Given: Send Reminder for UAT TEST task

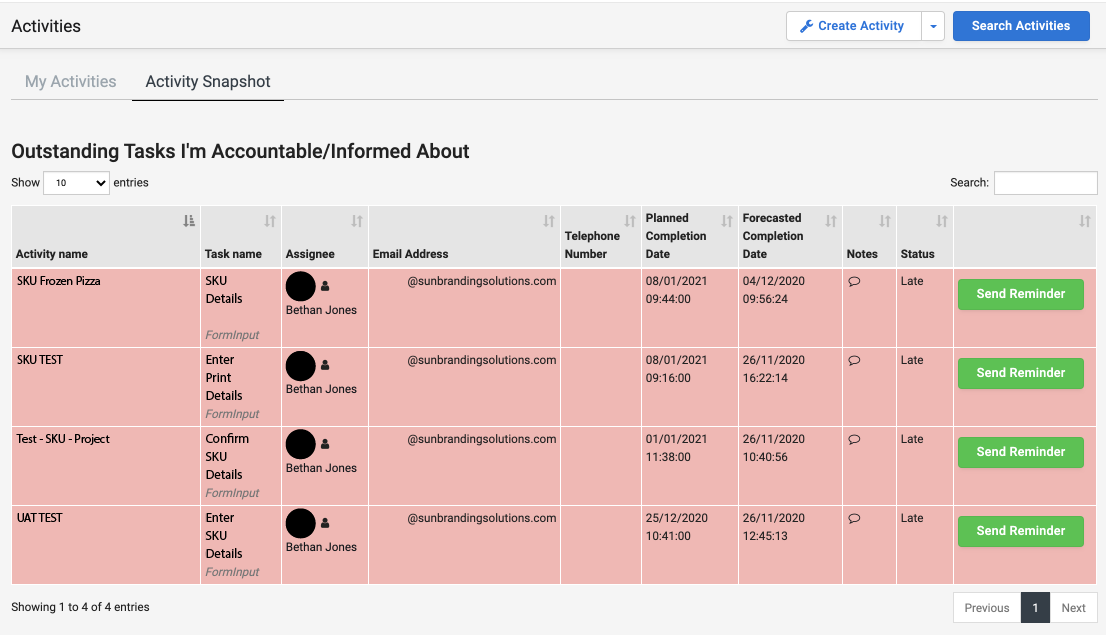Looking at the screenshot, I should (1020, 531).
